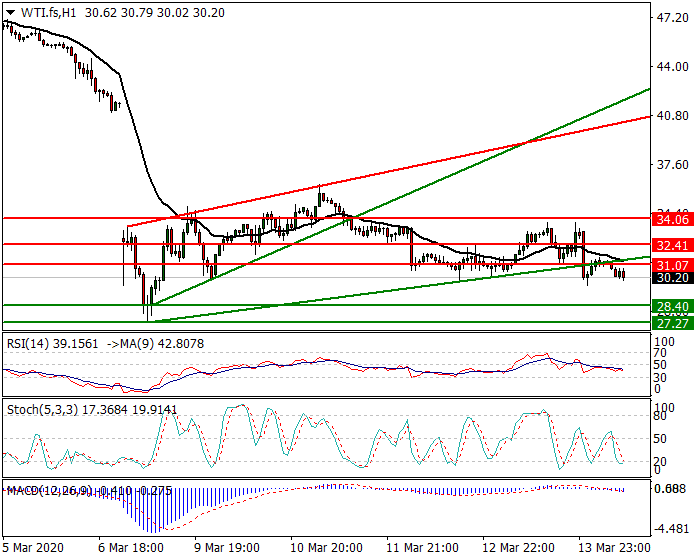Image resolution: width=700 pixels, height=560 pixels.
Task: Select the OHLC values 30.62 30.79 30.02 30.20
Action: click(x=154, y=13)
